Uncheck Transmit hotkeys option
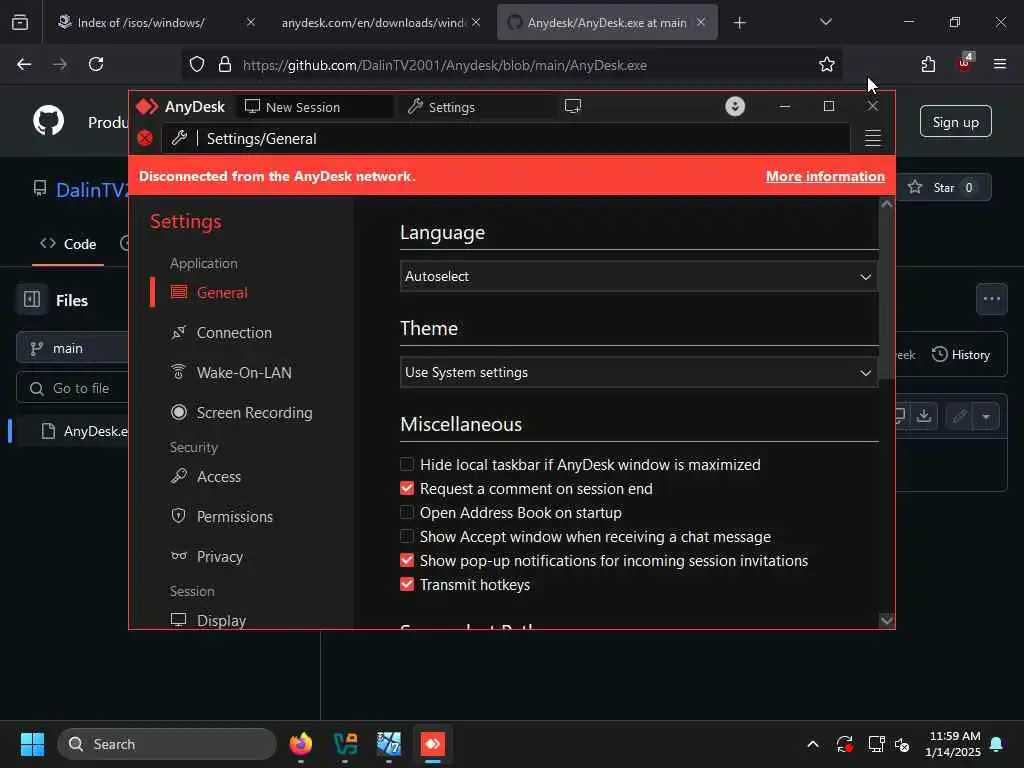Screen dimensions: 1024x768 pyautogui.click(x=406, y=584)
